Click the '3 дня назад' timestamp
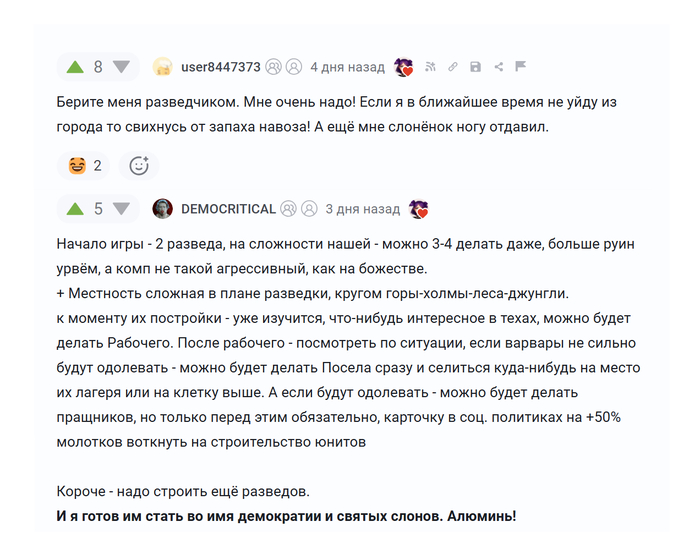The height and width of the screenshot is (560, 700). tap(363, 209)
